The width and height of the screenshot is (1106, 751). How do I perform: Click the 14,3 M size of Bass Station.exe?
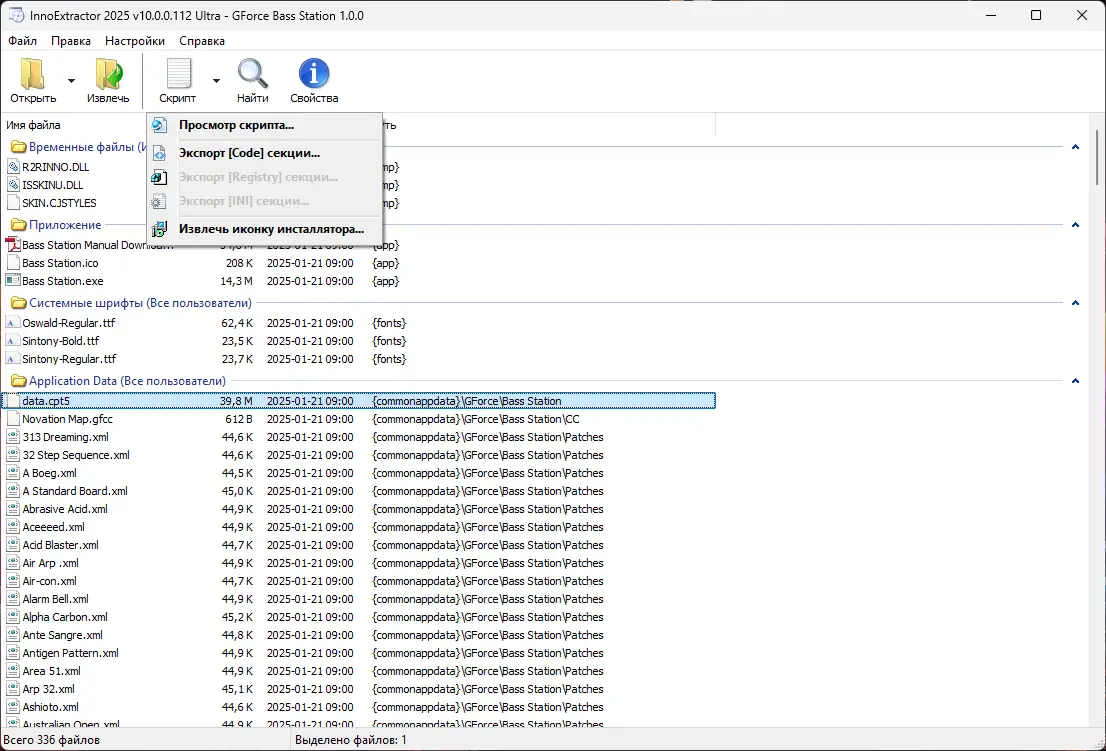point(236,281)
